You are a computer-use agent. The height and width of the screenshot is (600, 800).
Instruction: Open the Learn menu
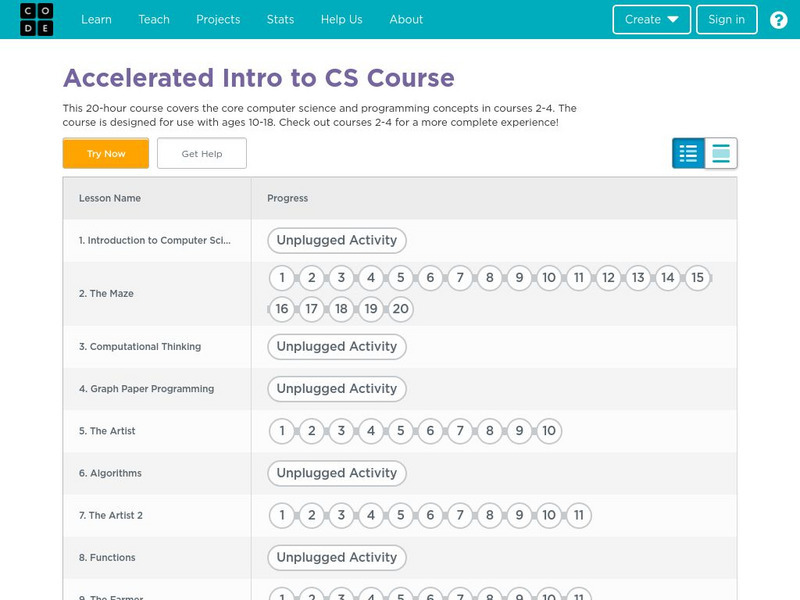tap(96, 20)
